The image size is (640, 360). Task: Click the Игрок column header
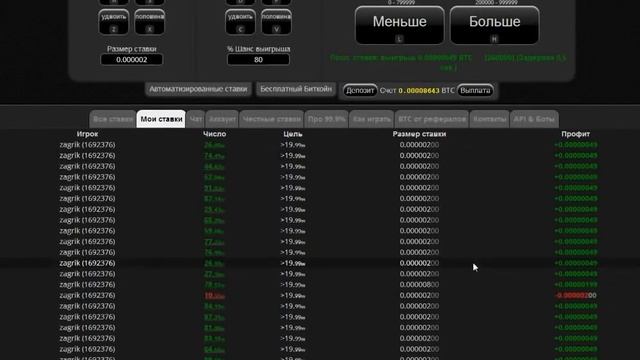(87, 134)
